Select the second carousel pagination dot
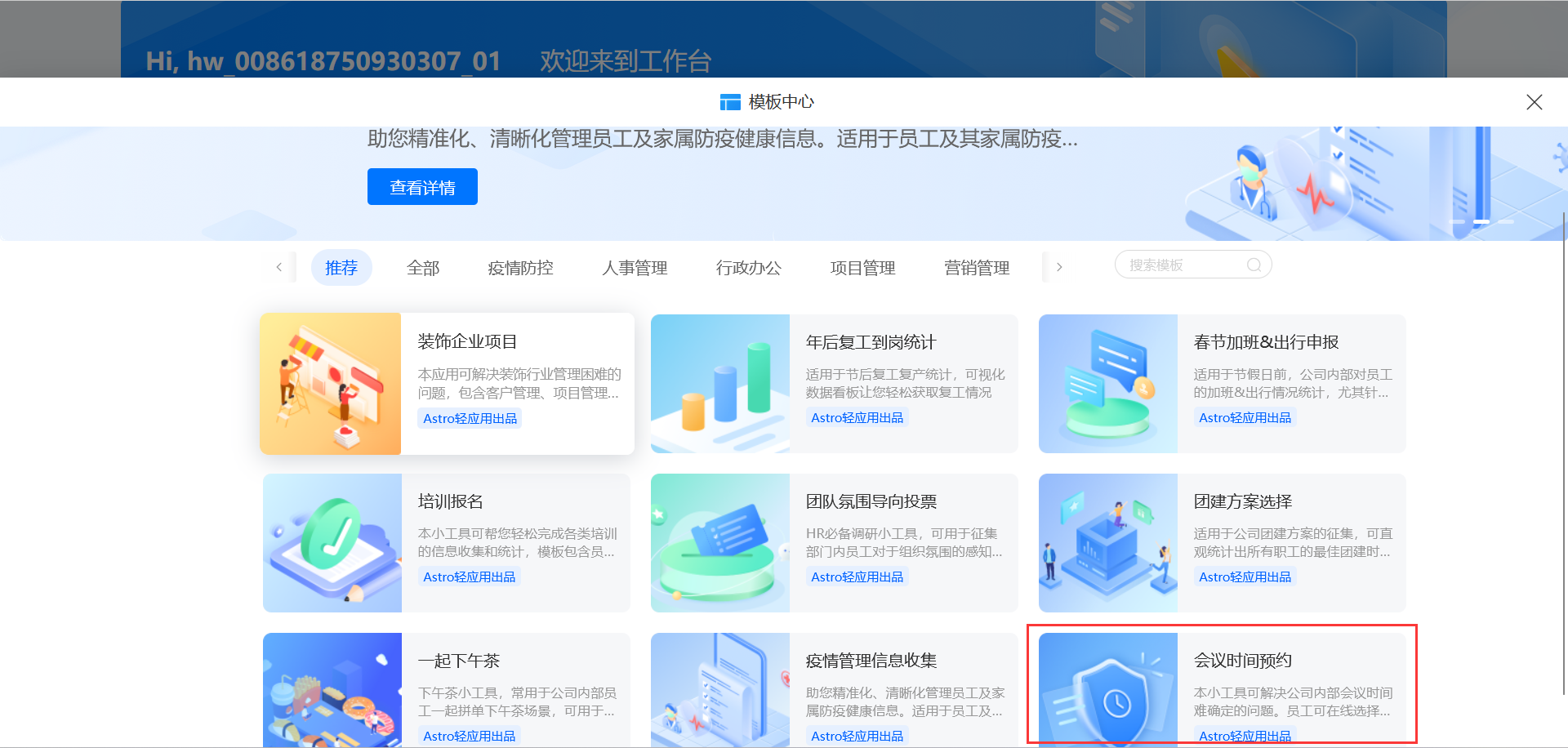Viewport: 1568px width, 748px height. (1482, 221)
